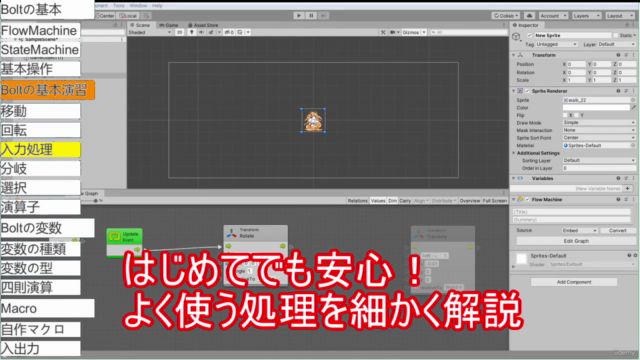Toggle the scene grid visibility icon

click(240, 32)
